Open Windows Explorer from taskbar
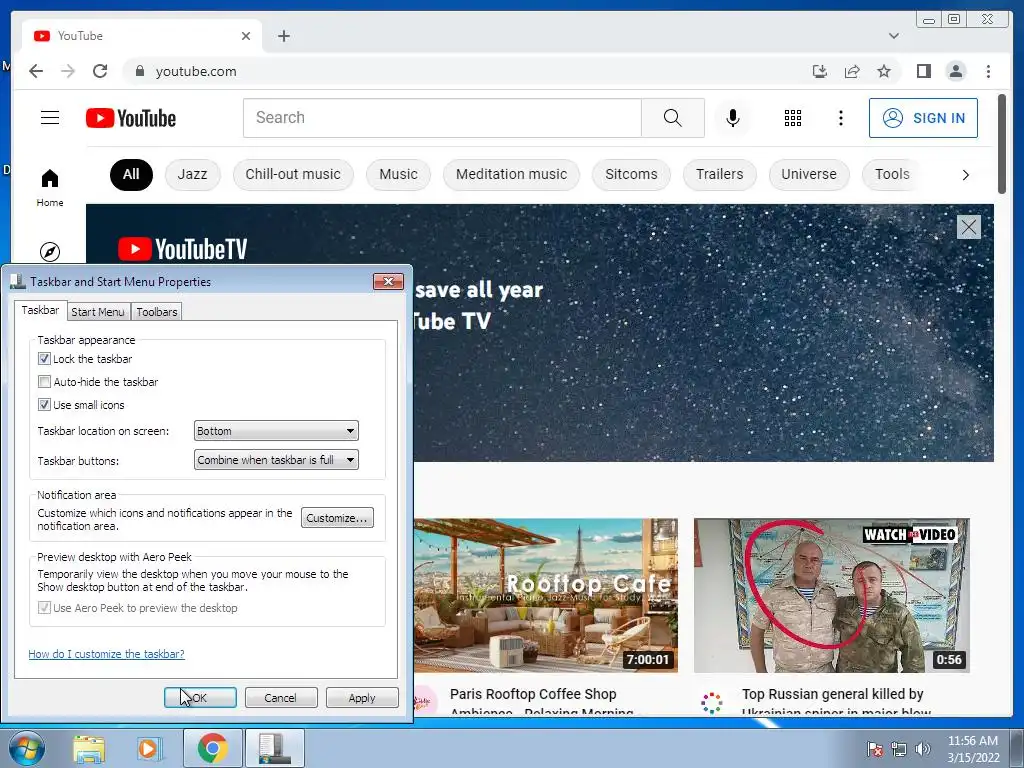Viewport: 1024px width, 768px height. click(x=89, y=748)
